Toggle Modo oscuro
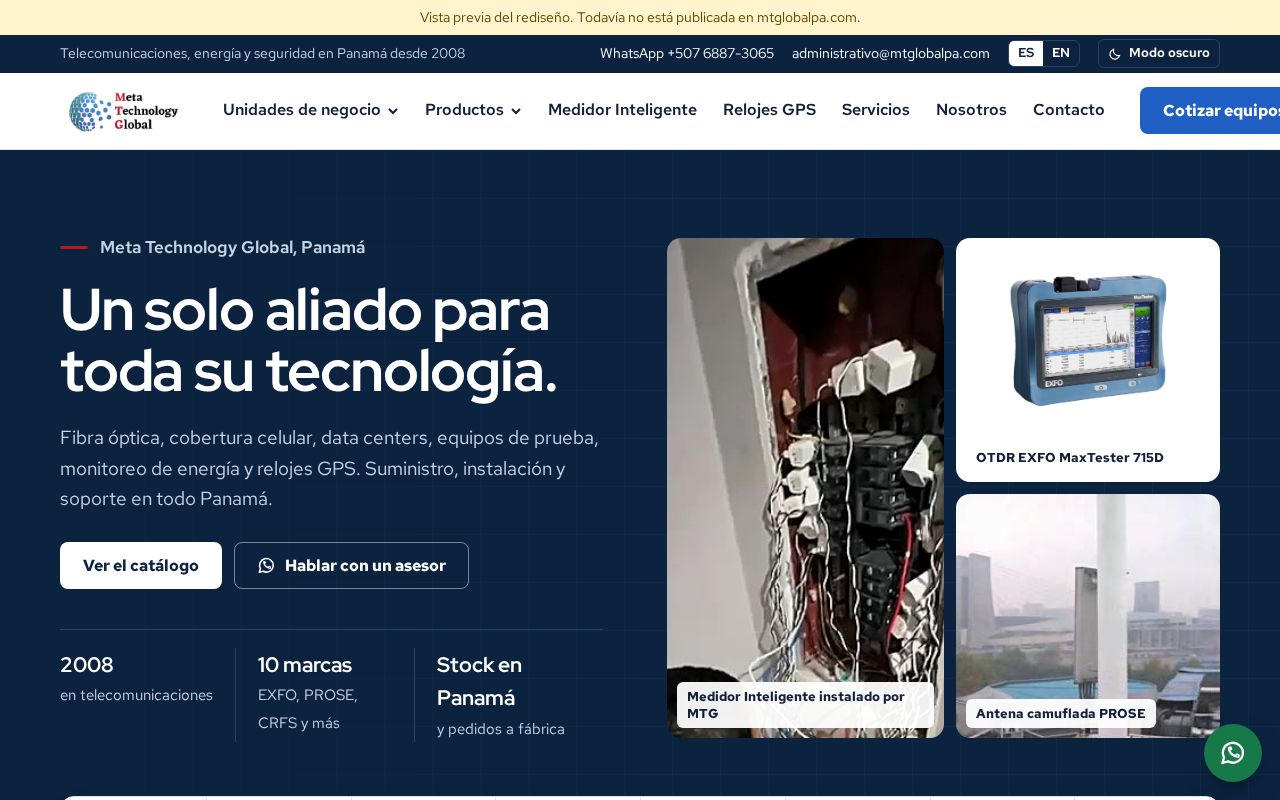Screen dimensions: 1280x800 point(1159,53)
